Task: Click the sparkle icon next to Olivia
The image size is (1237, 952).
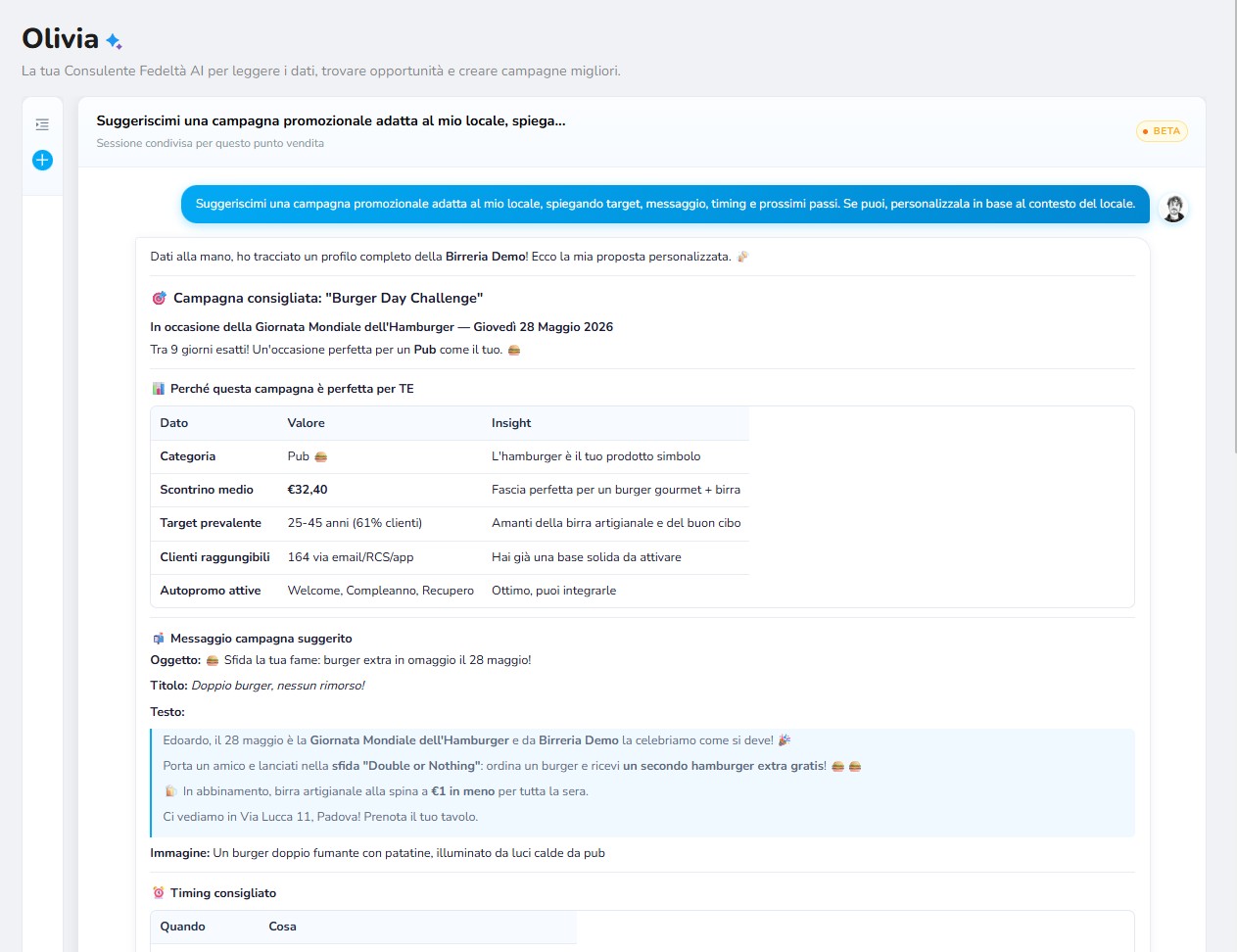Action: (x=114, y=41)
